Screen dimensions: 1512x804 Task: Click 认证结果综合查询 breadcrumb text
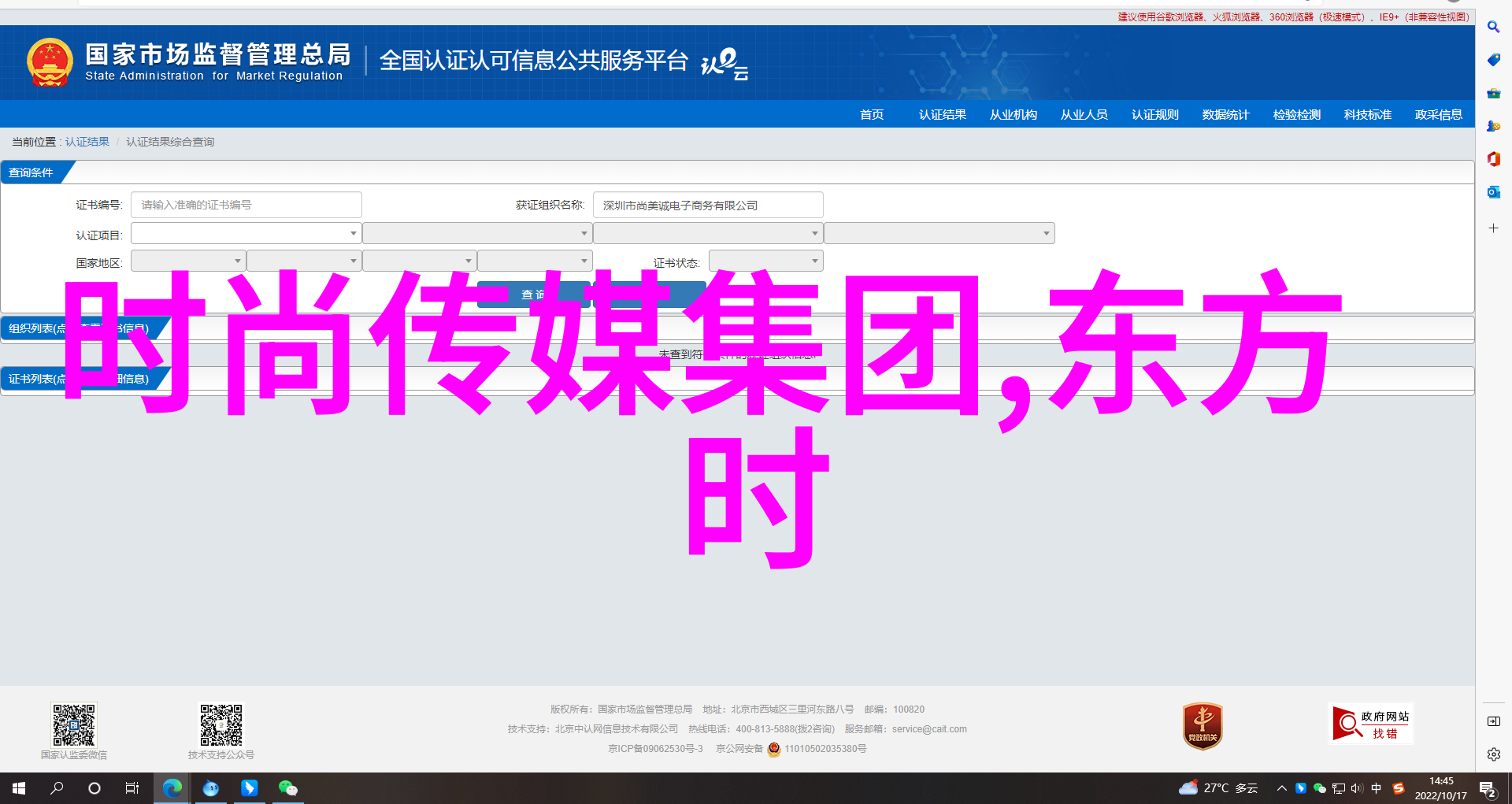tap(170, 142)
